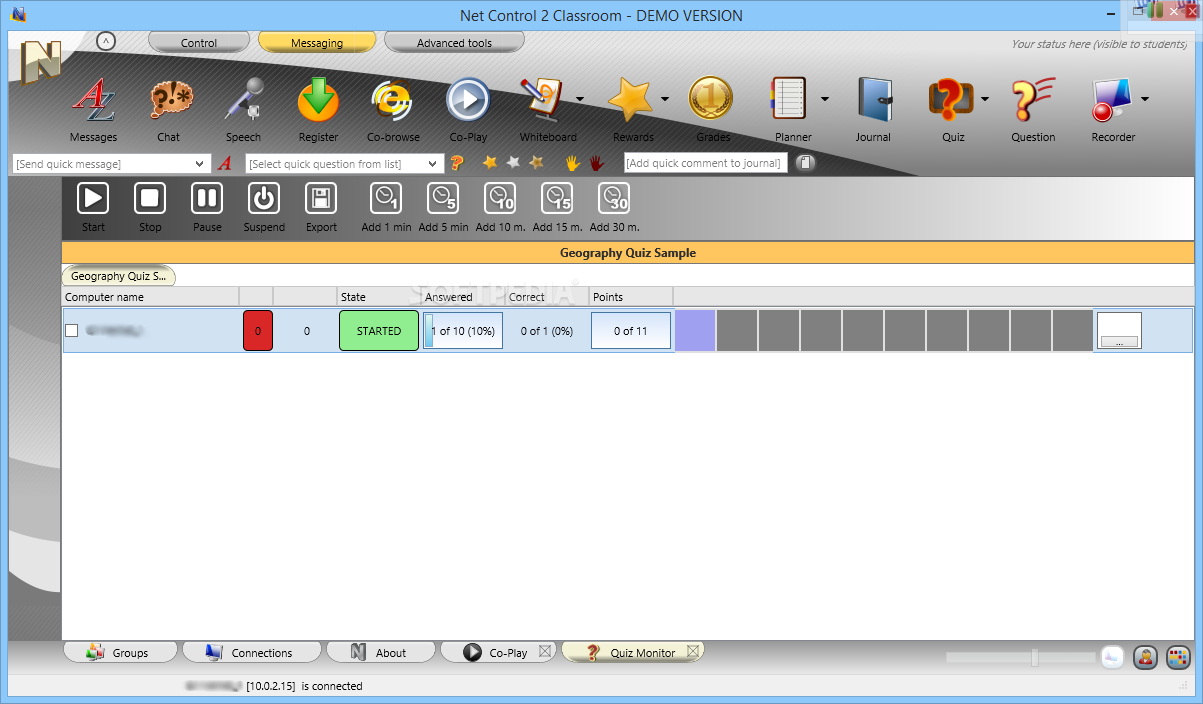This screenshot has height=704, width=1203.
Task: Click the orange question mark quick question icon
Action: tap(457, 163)
